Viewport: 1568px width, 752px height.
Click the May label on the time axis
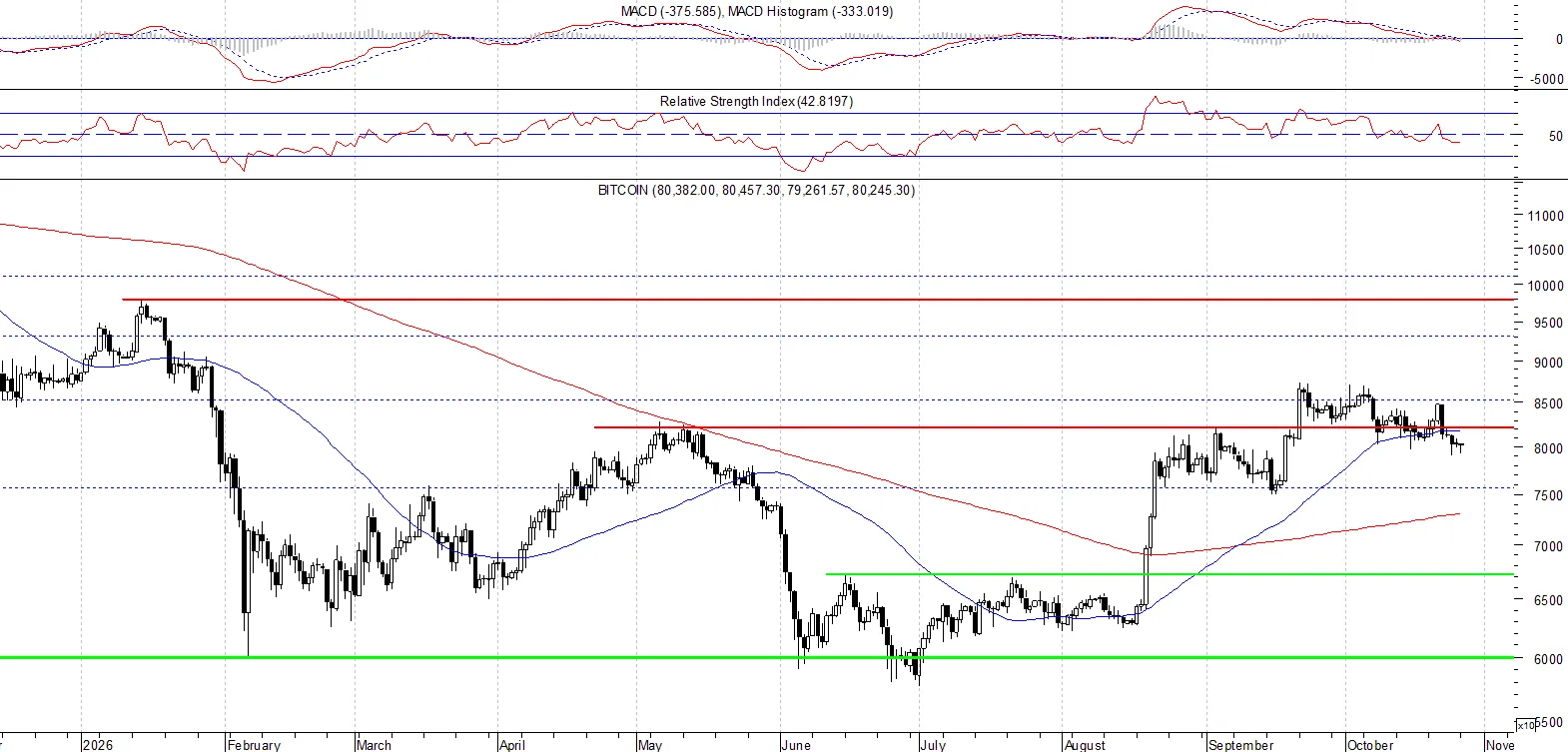[650, 745]
